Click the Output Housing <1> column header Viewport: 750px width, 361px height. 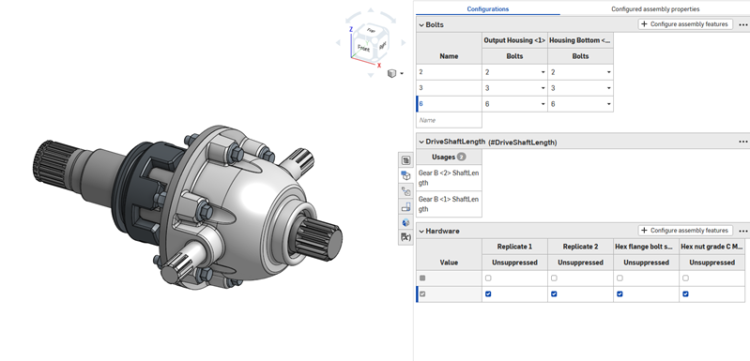click(515, 41)
